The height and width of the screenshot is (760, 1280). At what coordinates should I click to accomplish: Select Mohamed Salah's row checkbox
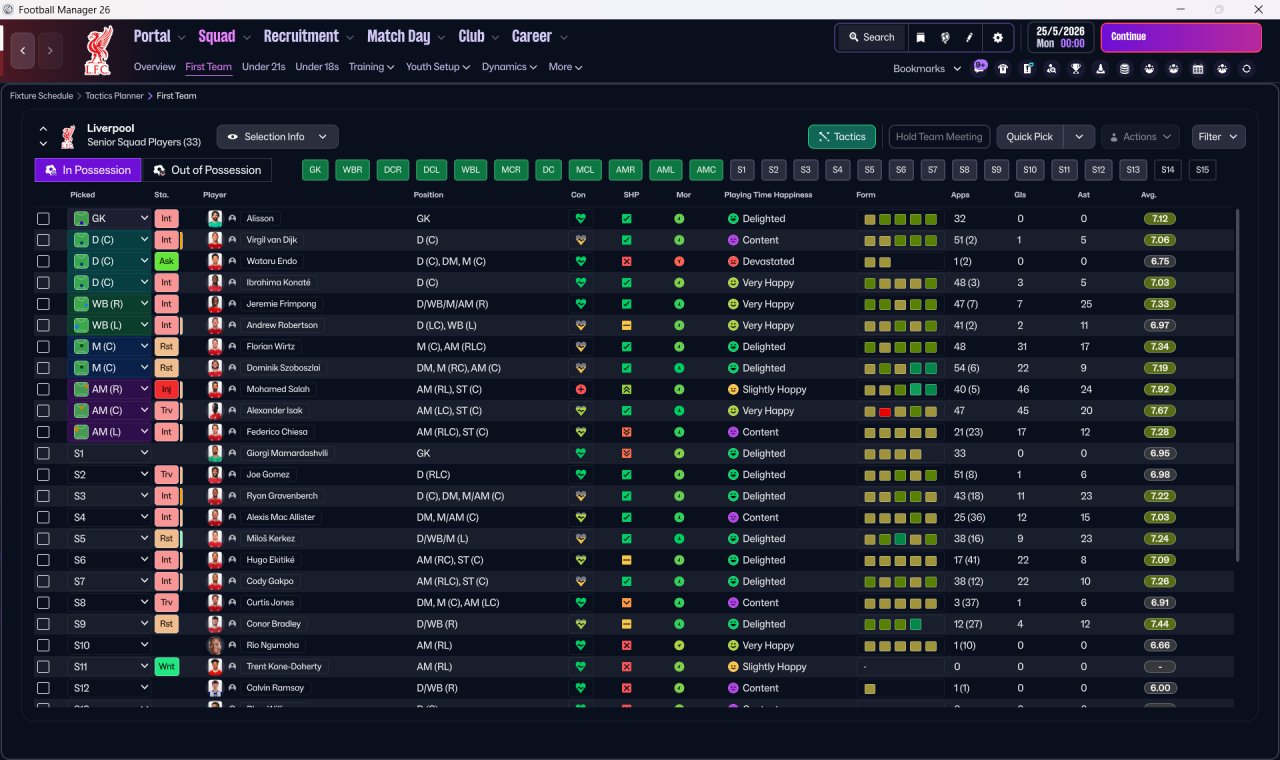43,389
